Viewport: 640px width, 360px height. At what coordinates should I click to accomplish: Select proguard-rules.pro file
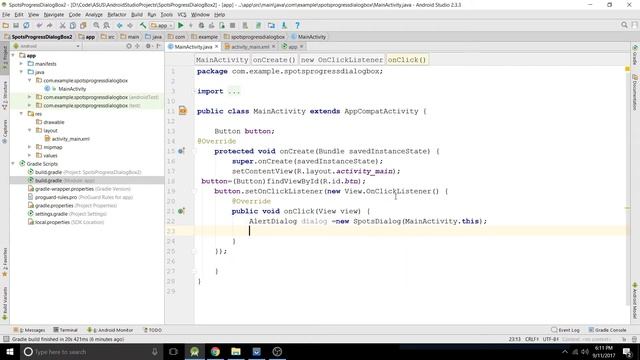tap(80, 197)
